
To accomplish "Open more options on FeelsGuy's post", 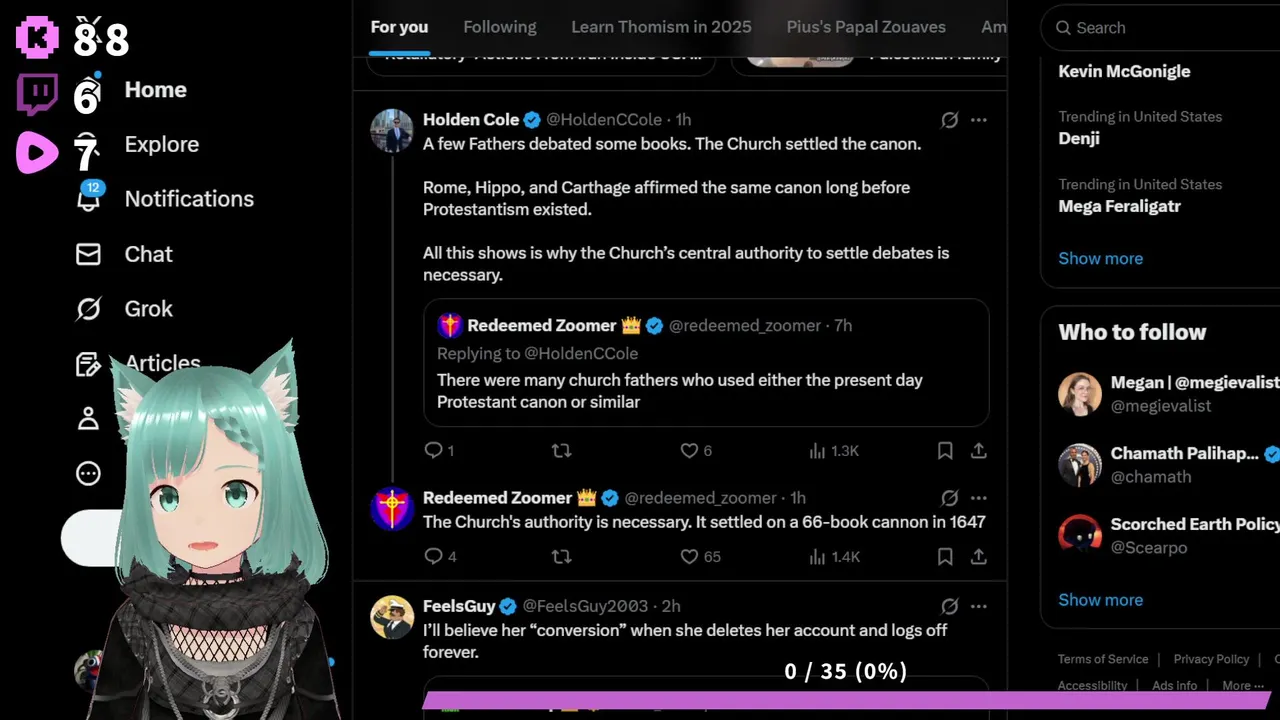I will click(979, 606).
